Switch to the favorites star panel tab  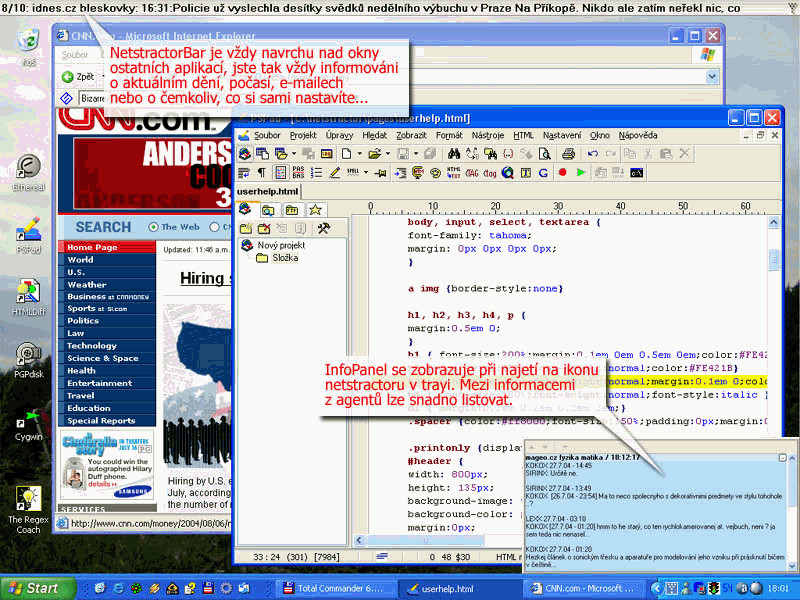316,210
